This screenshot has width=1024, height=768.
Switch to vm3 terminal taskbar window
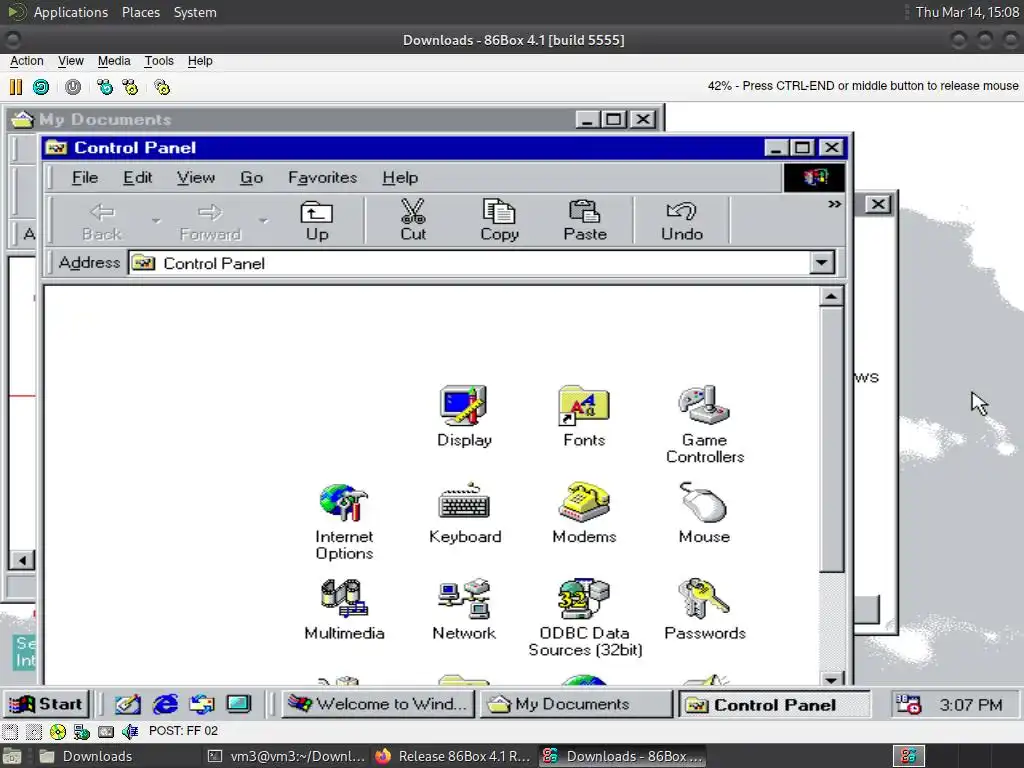coord(285,756)
